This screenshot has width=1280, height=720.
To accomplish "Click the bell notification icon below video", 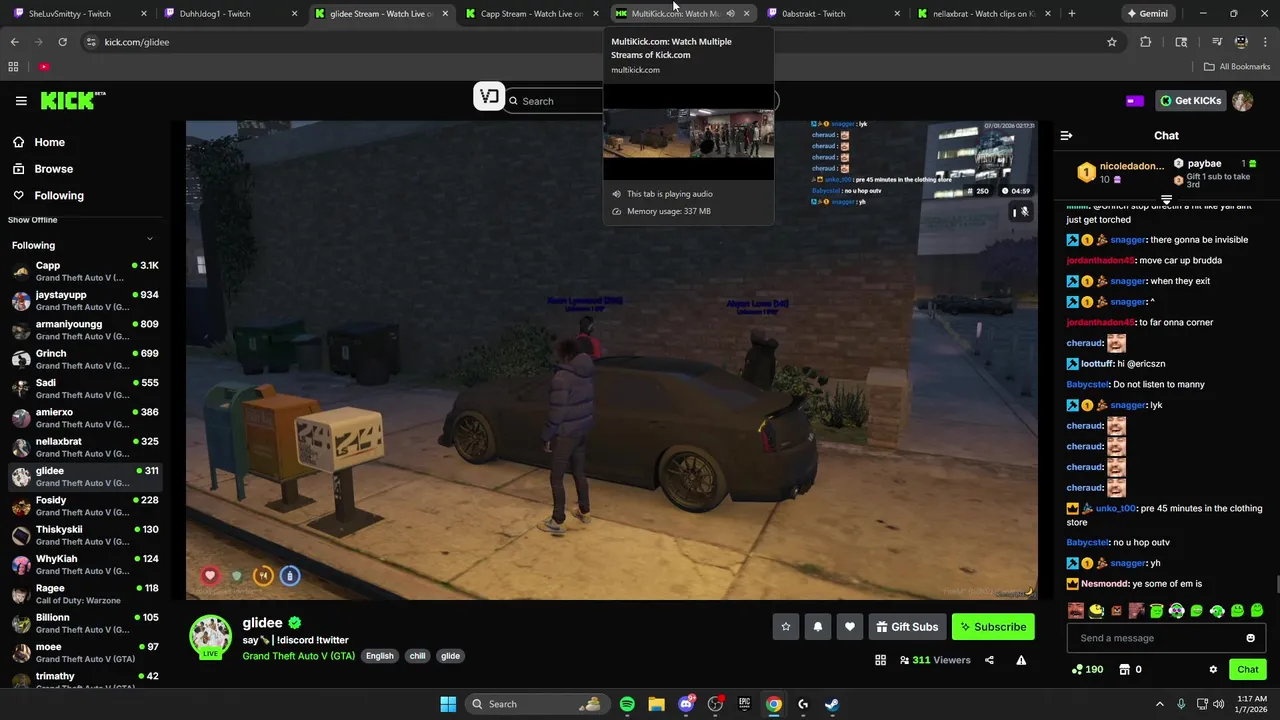I will pyautogui.click(x=818, y=627).
